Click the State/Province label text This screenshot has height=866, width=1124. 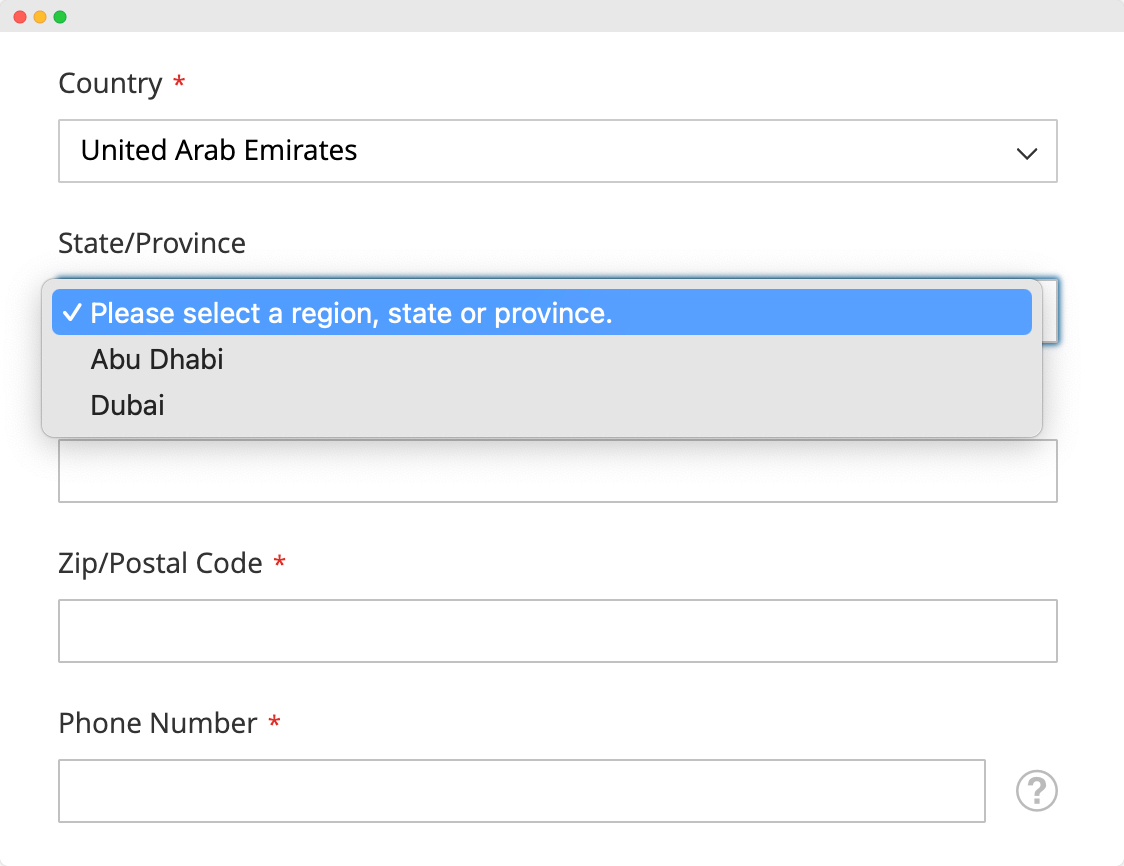[152, 243]
